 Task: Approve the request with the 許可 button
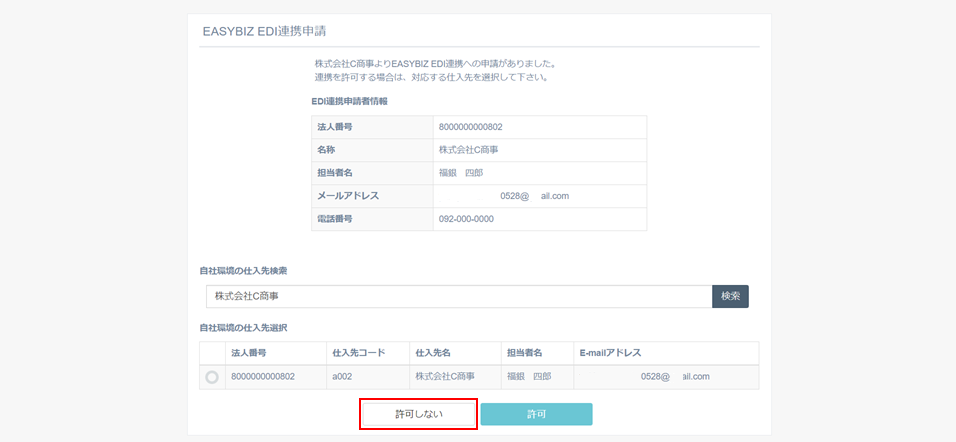[536, 414]
